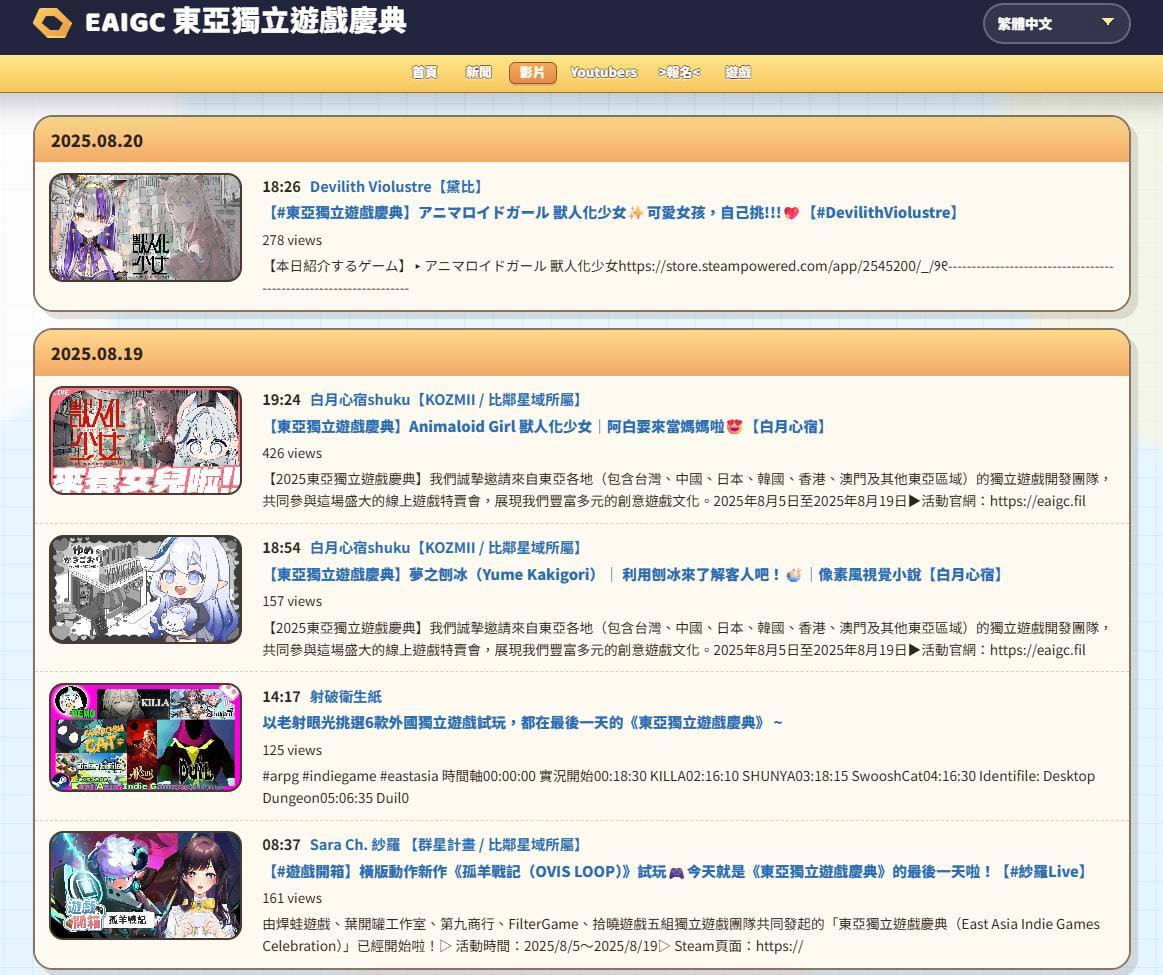Select the 影片 videos tab
This screenshot has height=975, width=1163.
[532, 72]
